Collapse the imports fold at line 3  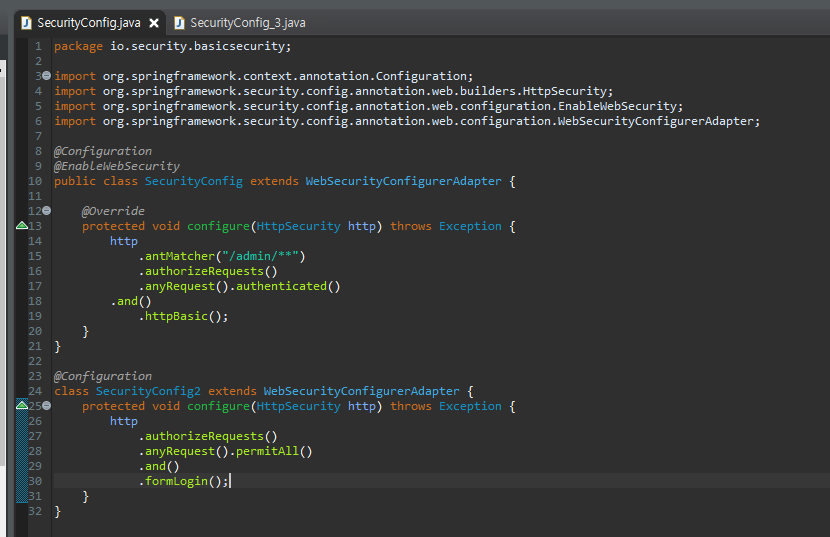(47, 76)
